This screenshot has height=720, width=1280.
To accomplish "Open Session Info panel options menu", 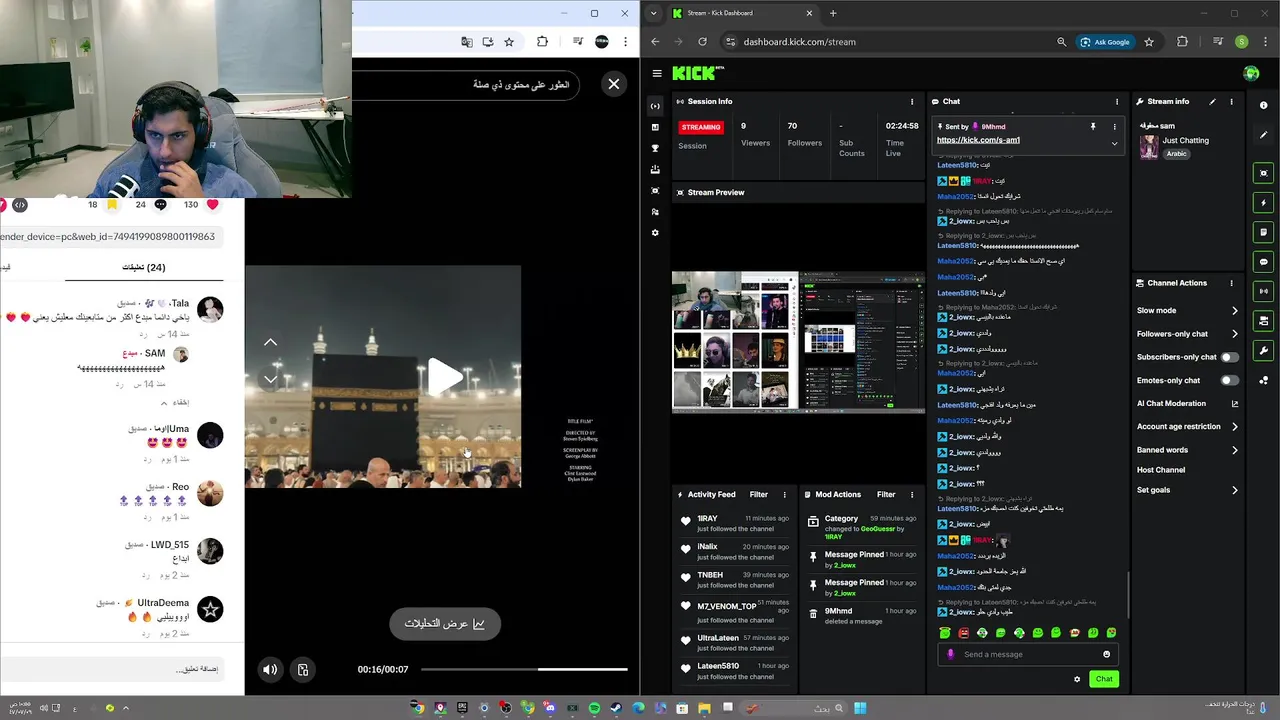I will coord(912,101).
